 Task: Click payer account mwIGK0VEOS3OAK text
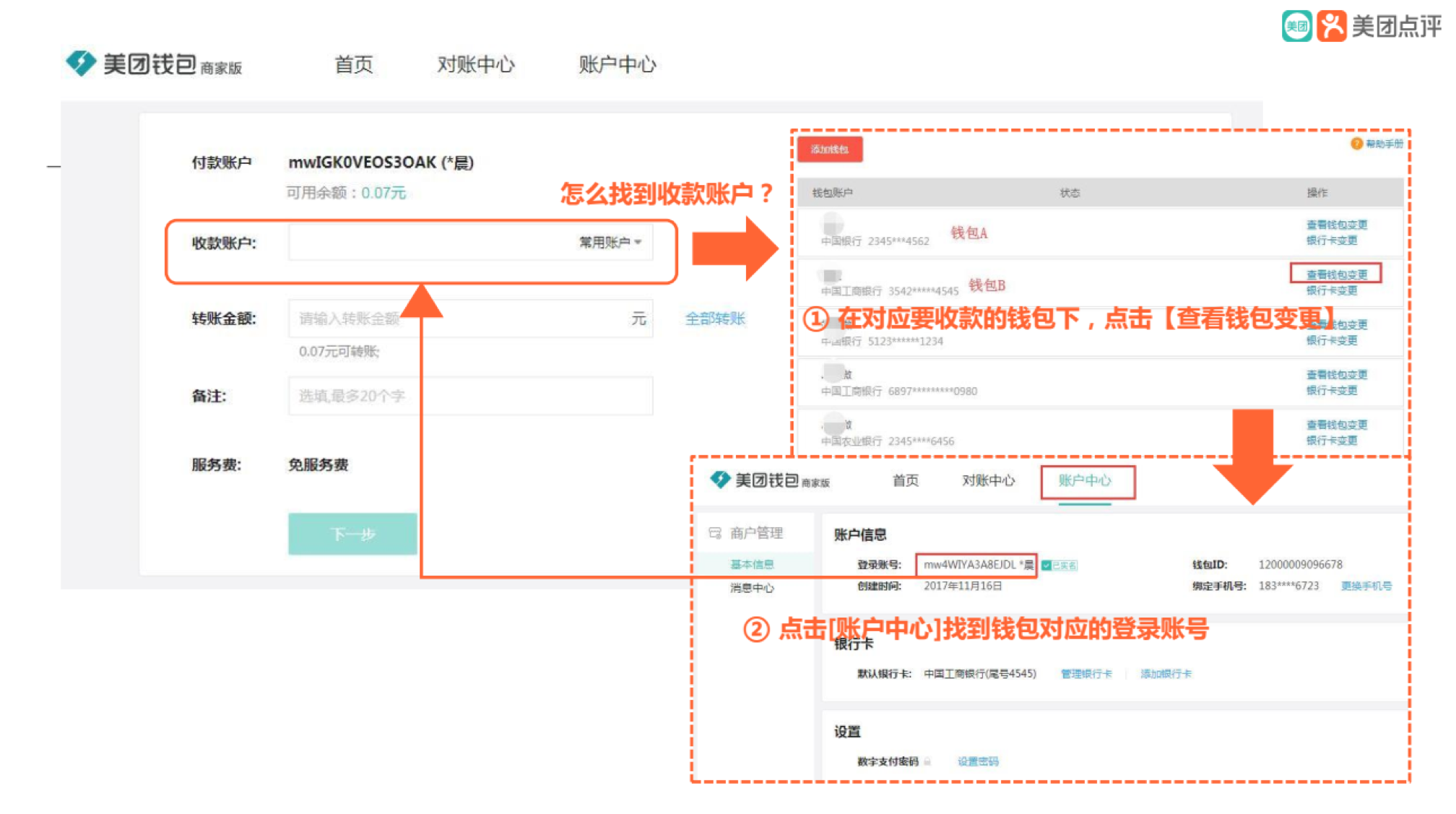click(381, 163)
